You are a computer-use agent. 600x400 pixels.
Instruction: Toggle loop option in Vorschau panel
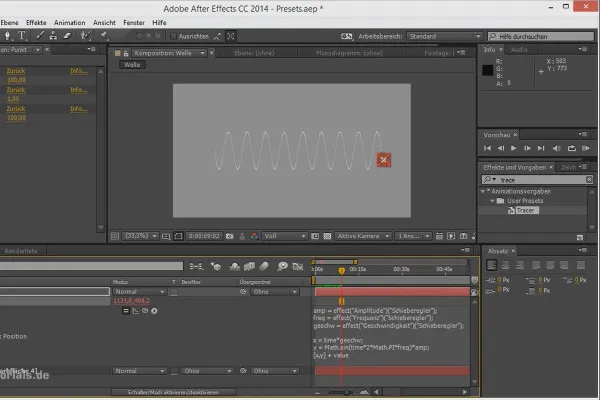[x=572, y=148]
